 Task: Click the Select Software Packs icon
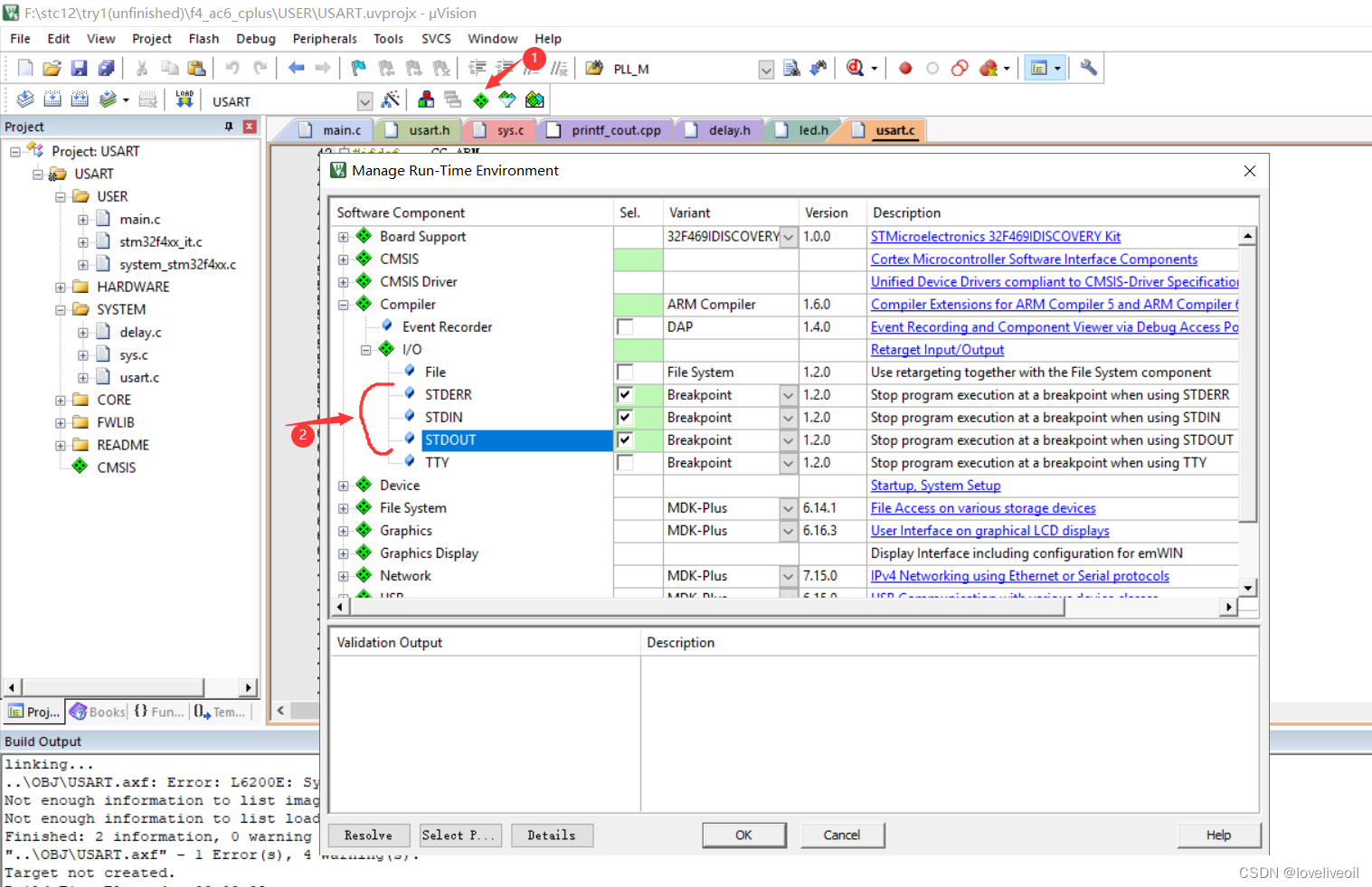click(x=507, y=99)
